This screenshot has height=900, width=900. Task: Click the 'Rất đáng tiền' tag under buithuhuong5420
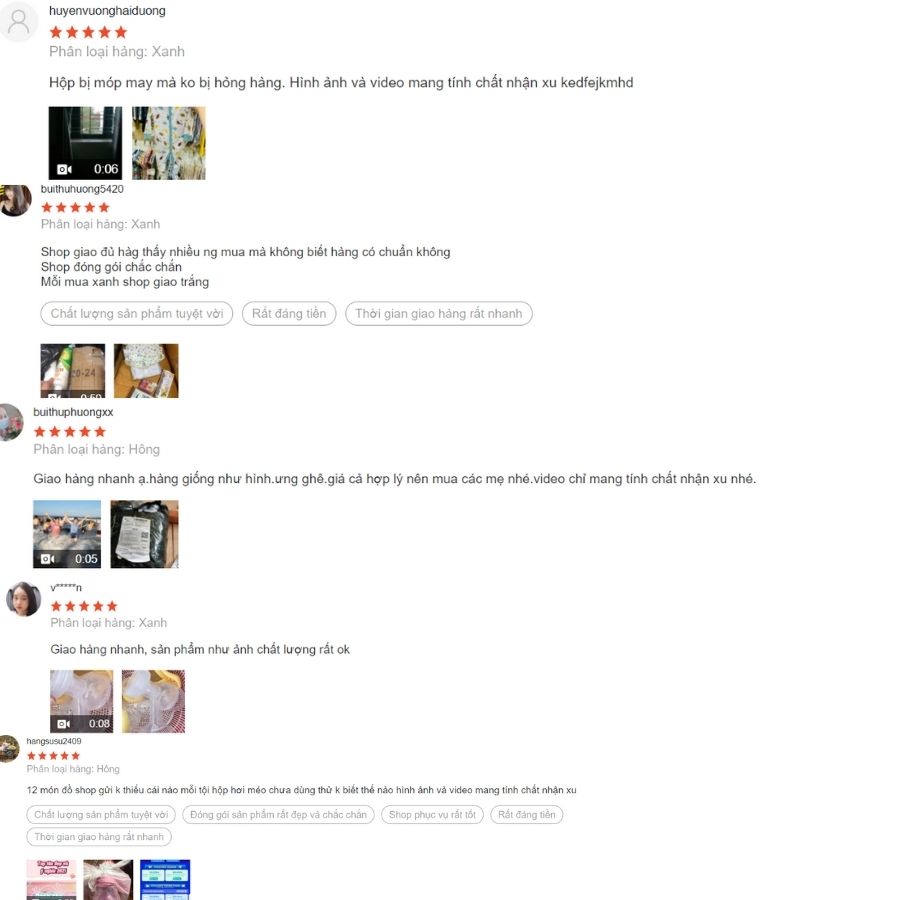(289, 313)
